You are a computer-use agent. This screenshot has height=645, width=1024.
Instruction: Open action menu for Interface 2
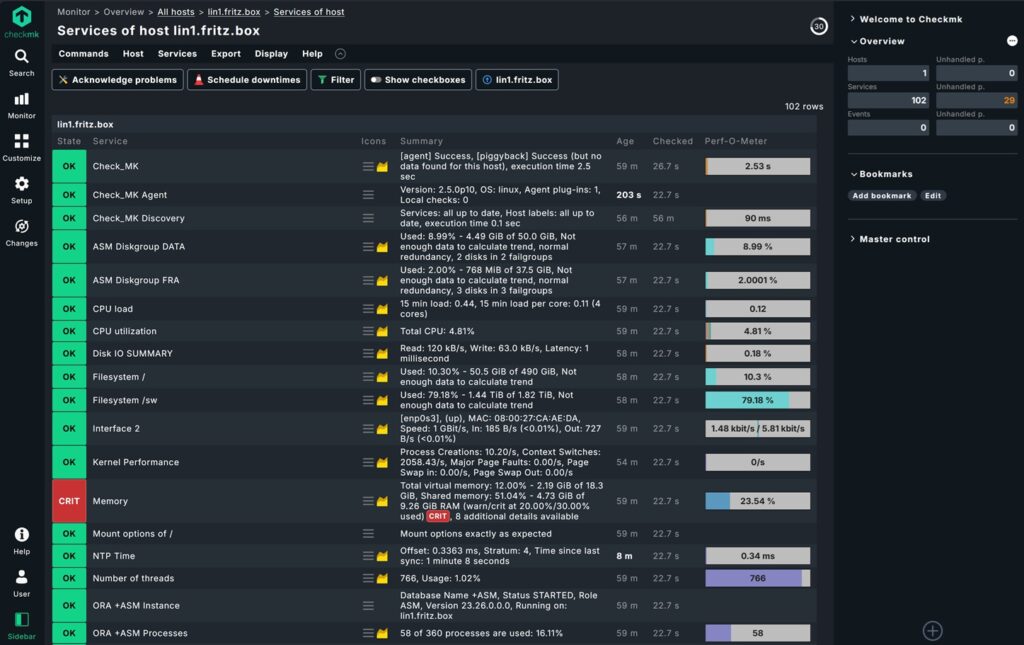point(368,429)
